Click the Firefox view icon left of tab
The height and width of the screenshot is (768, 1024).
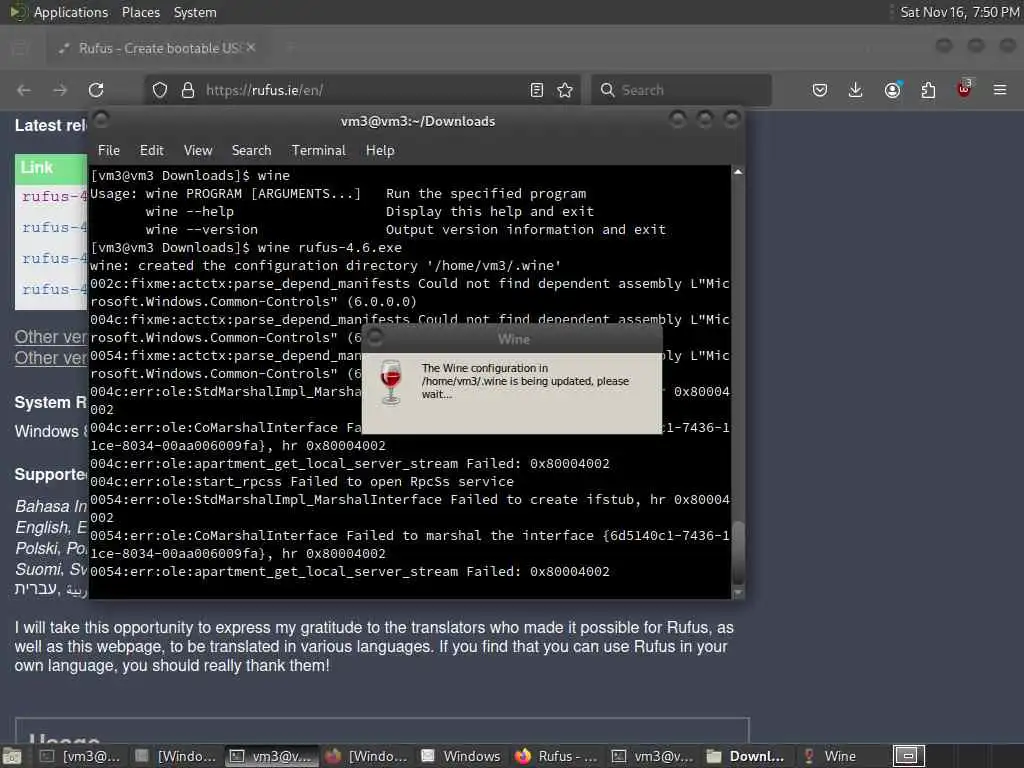click(x=20, y=48)
